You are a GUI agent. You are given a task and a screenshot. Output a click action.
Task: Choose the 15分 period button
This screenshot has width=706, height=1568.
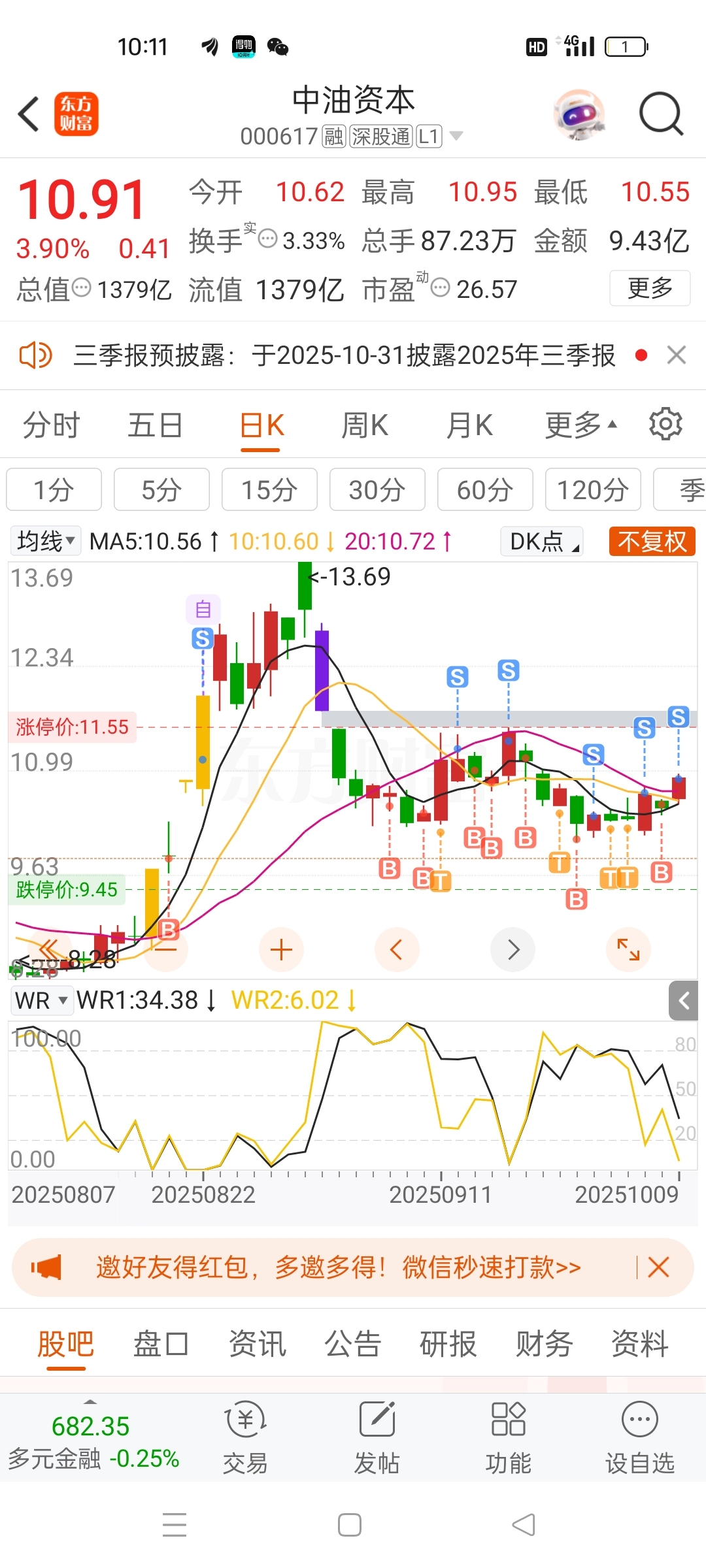pyautogui.click(x=269, y=489)
